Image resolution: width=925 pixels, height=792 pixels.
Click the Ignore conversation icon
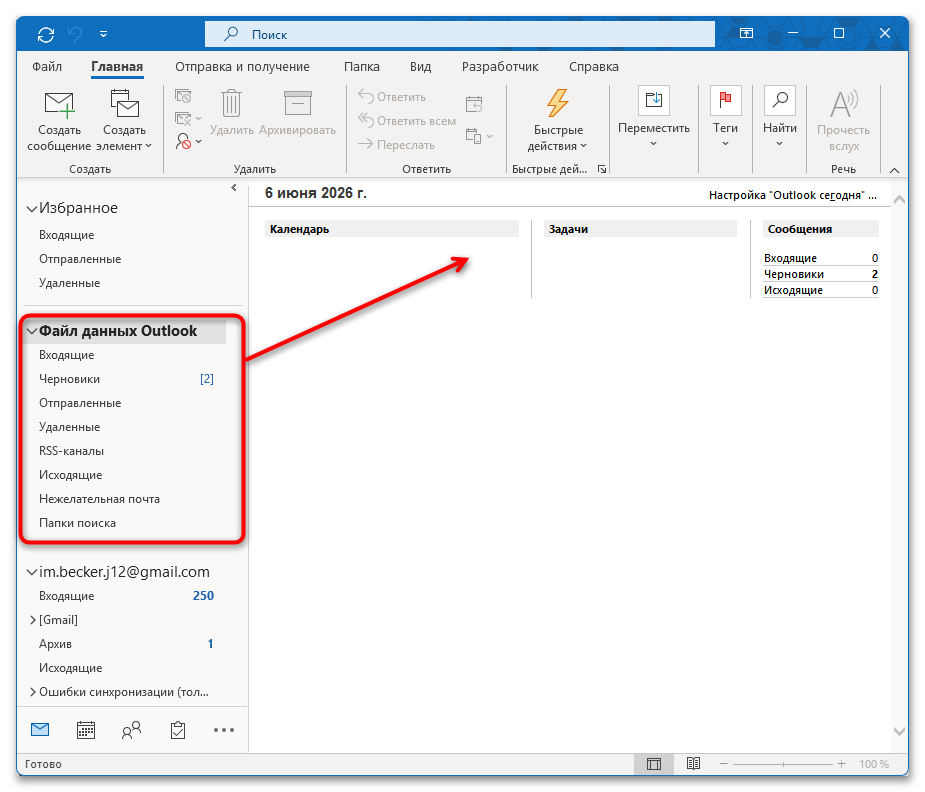tap(183, 96)
